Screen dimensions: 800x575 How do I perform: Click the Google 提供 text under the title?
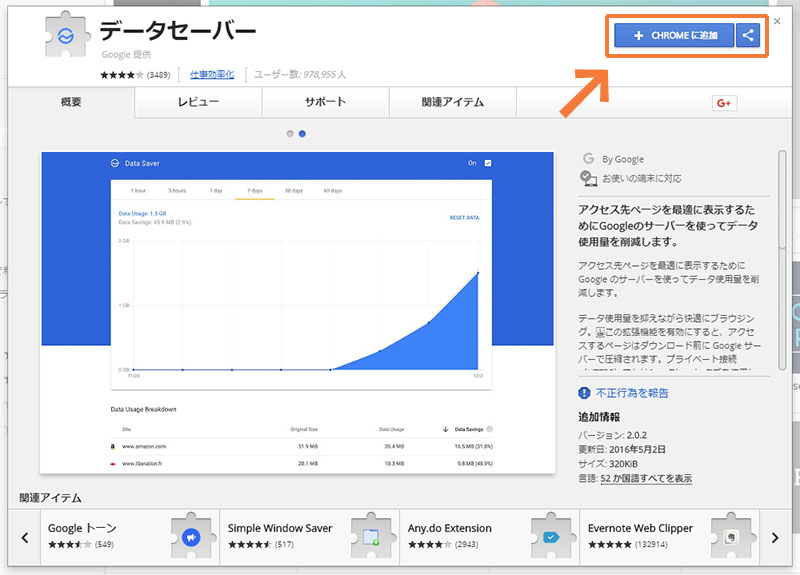[126, 55]
